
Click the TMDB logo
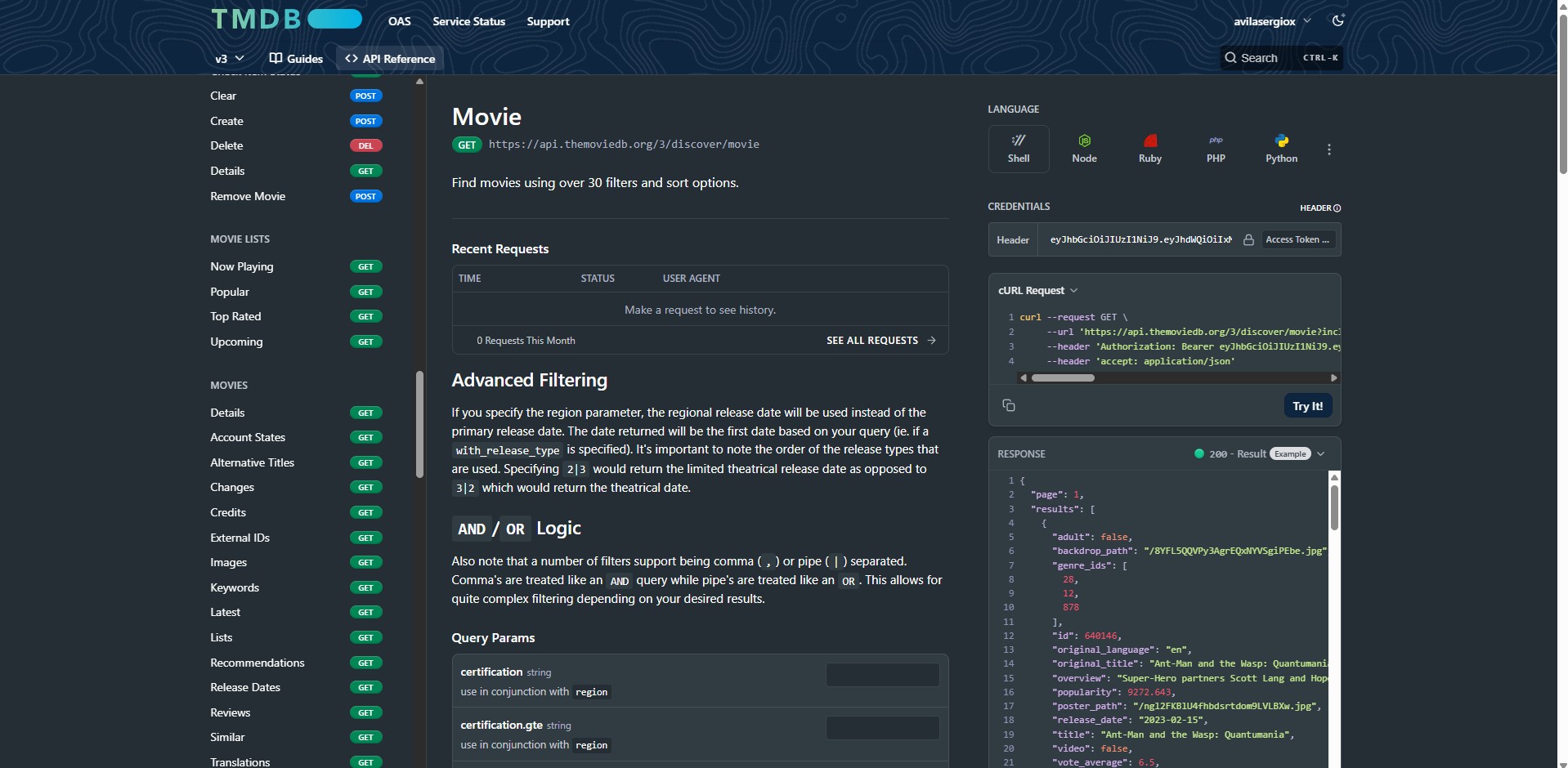click(x=286, y=19)
